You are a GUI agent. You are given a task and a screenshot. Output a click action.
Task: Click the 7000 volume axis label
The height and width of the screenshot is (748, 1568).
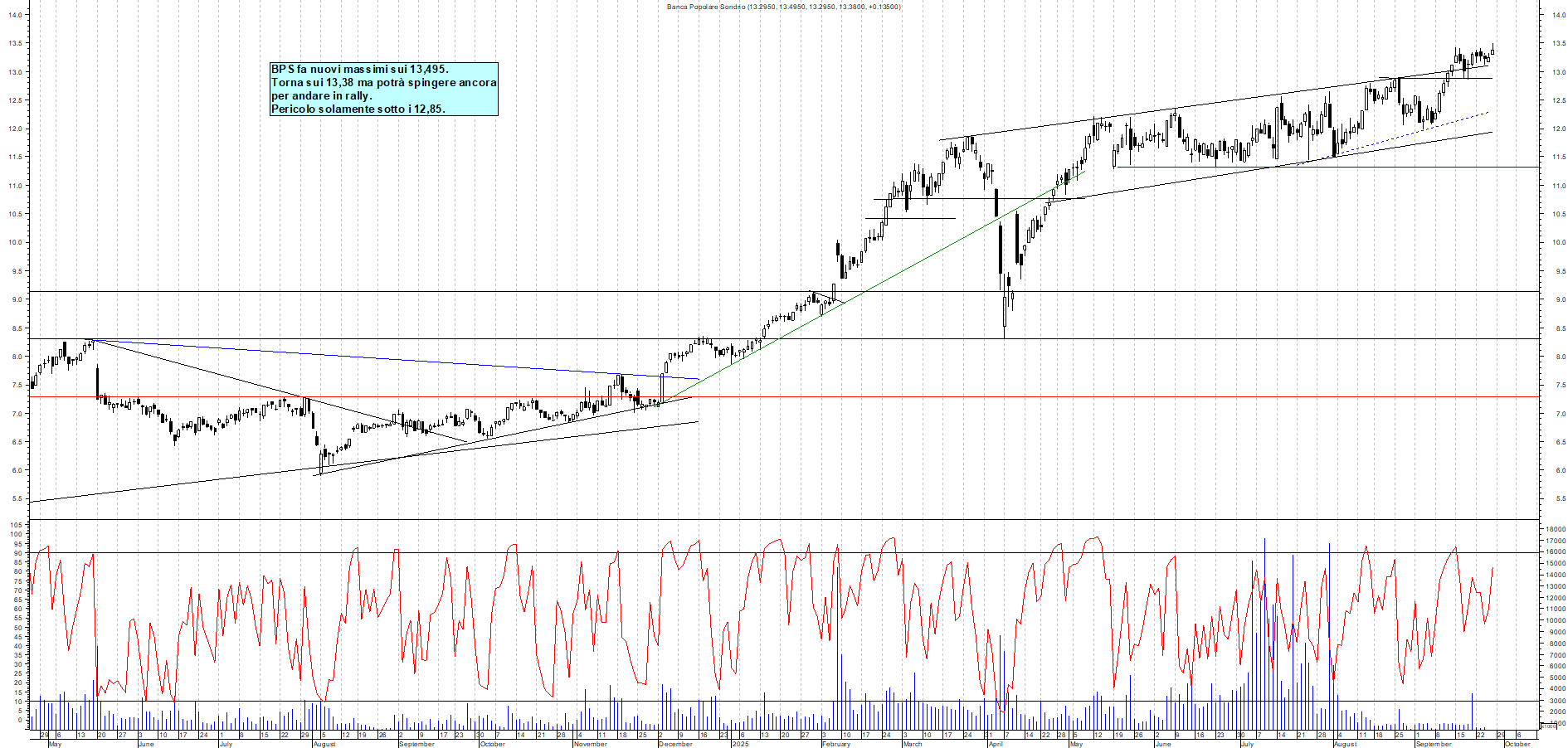[1557, 654]
